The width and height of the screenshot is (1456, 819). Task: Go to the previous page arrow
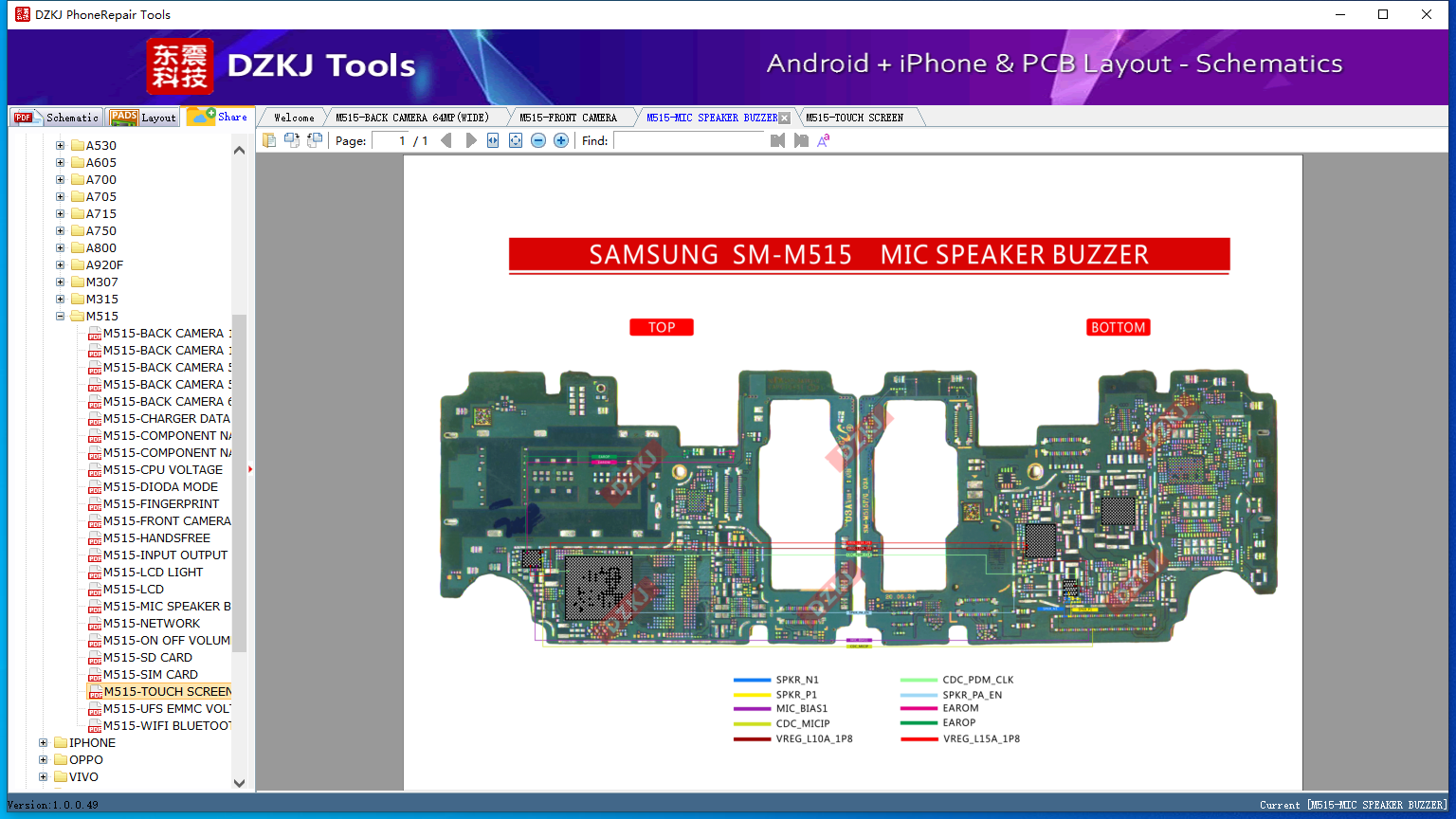point(446,140)
